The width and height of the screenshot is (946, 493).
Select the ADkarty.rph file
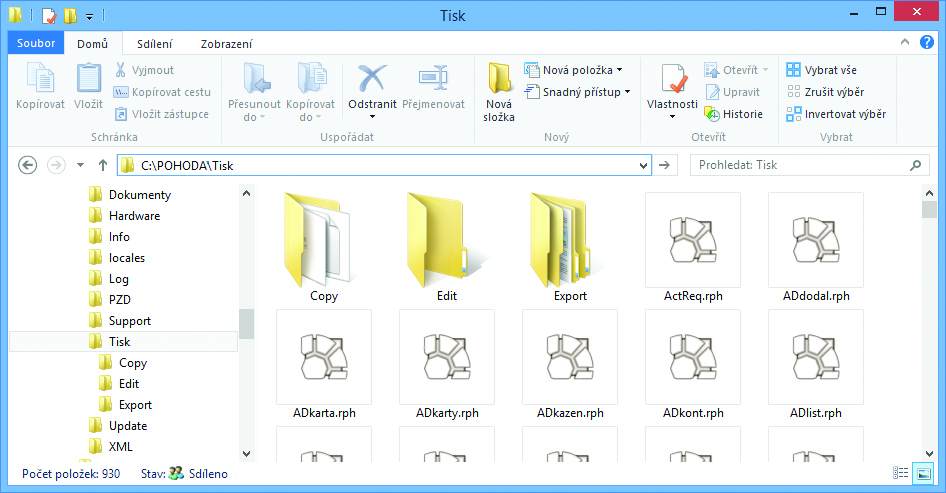[x=447, y=364]
